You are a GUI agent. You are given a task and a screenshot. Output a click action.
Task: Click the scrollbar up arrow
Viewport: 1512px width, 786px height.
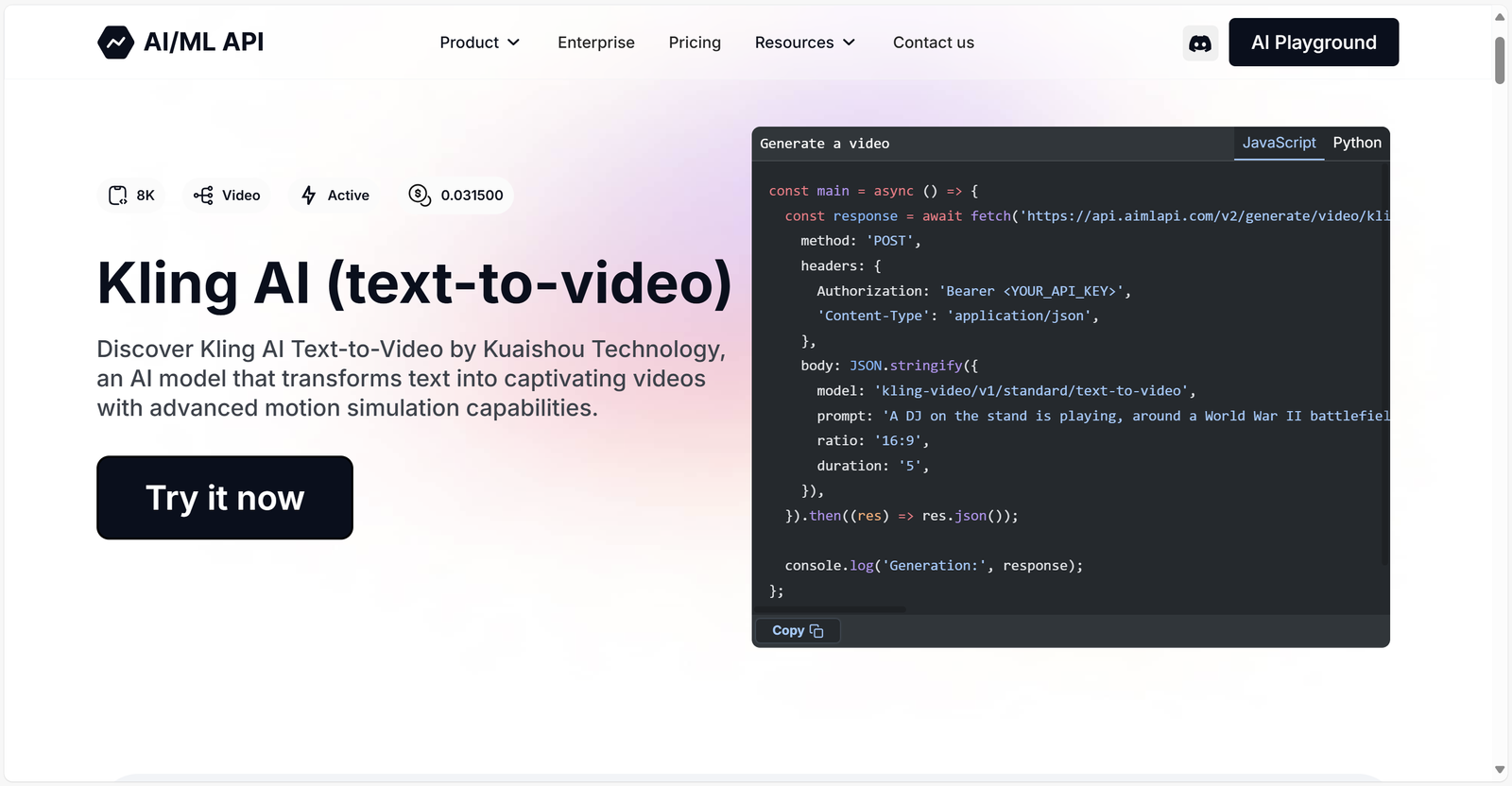(x=1500, y=16)
